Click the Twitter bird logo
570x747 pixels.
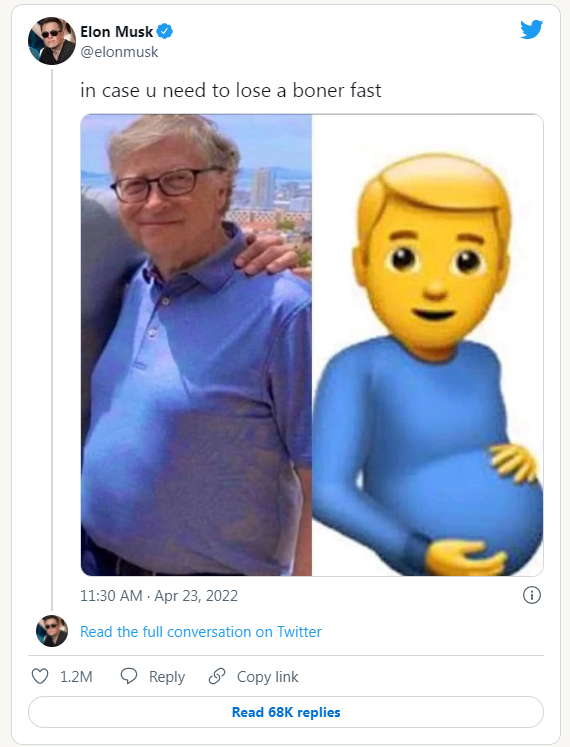[531, 30]
